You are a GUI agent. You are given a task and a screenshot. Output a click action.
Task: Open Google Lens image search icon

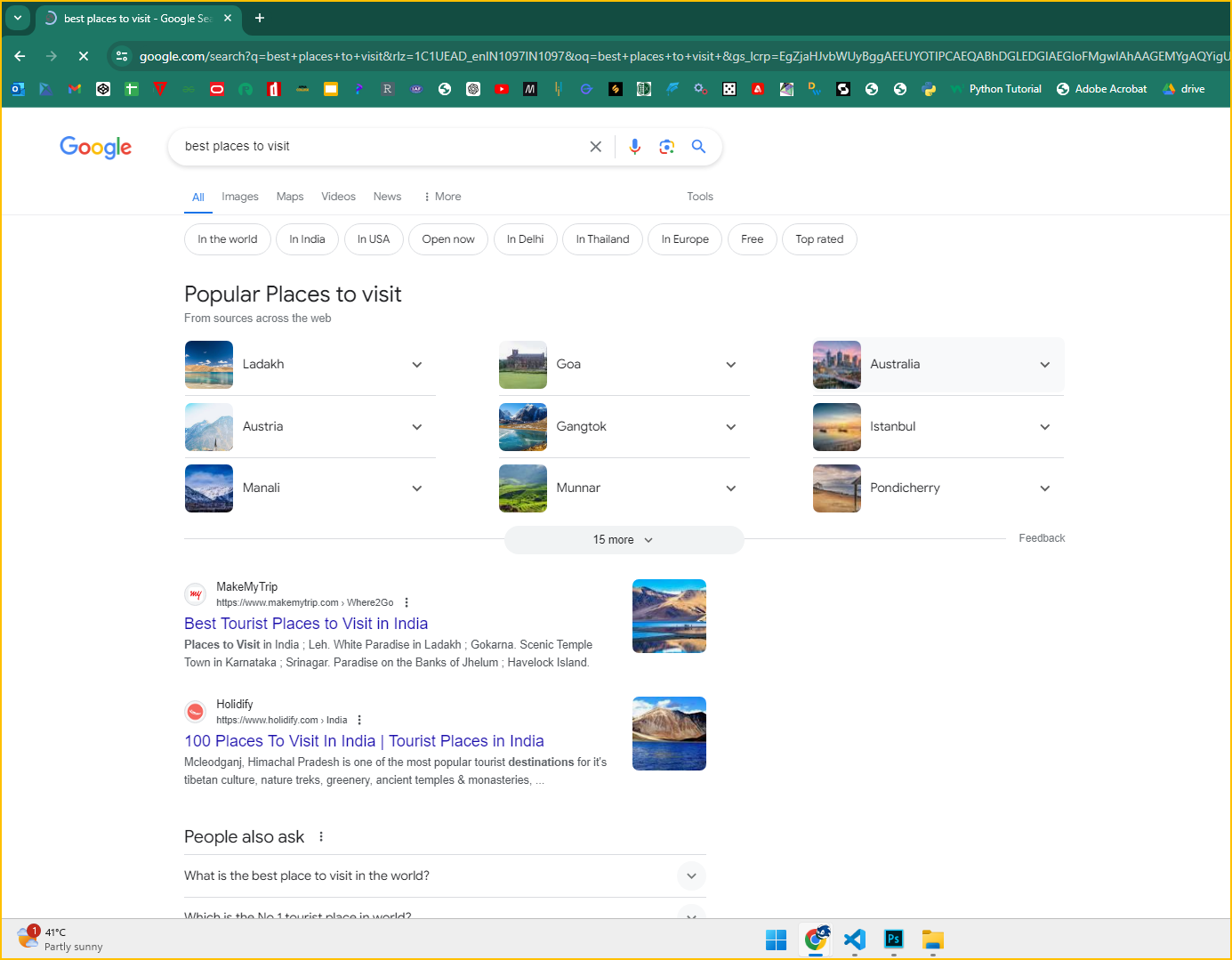tap(666, 147)
